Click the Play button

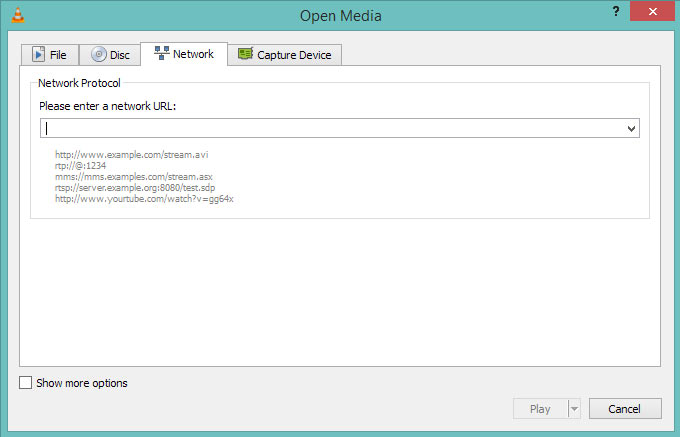(x=540, y=409)
